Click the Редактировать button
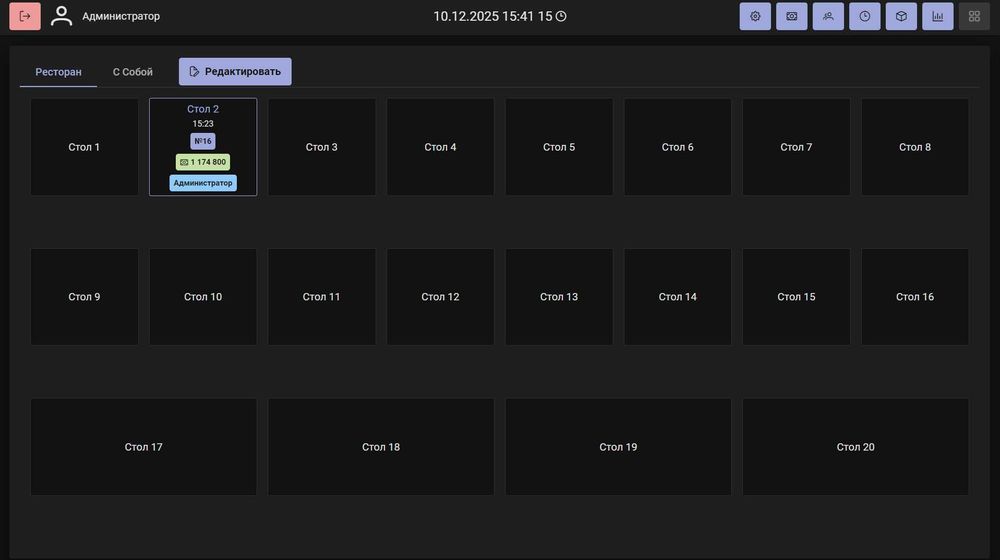Viewport: 1000px width, 560px height. 235,71
